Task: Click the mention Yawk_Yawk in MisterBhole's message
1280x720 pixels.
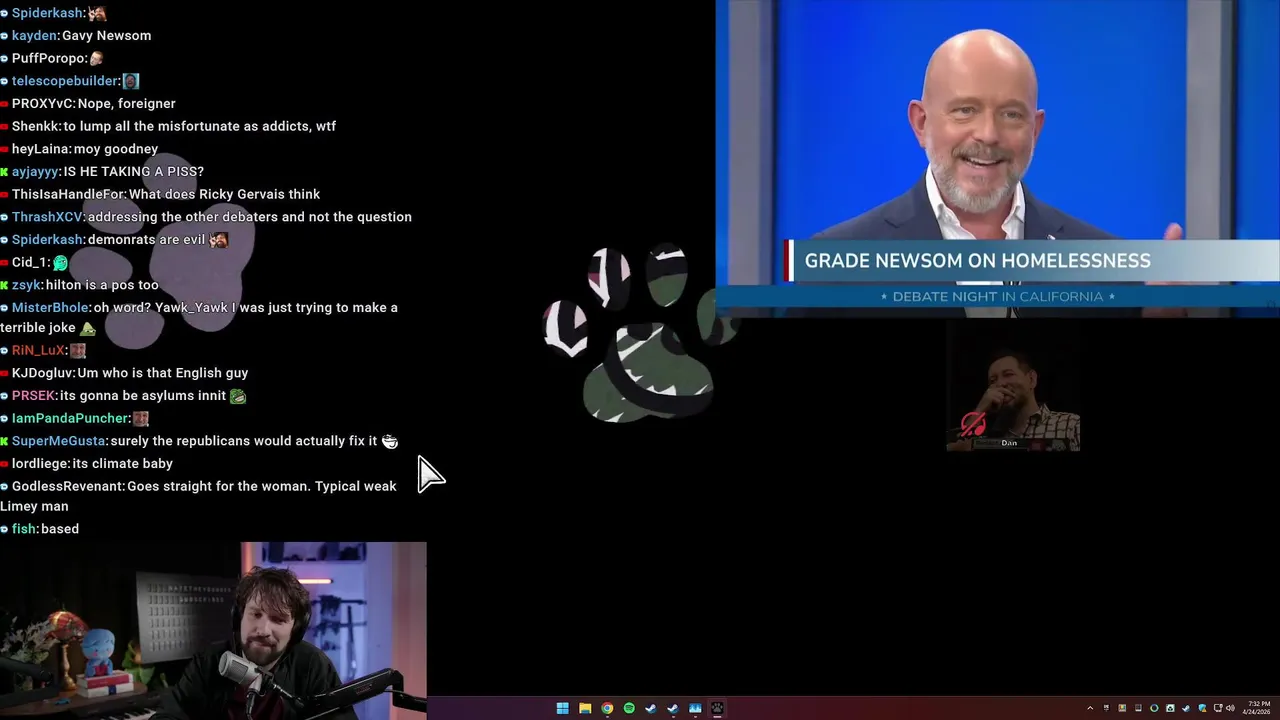Action: pos(191,308)
